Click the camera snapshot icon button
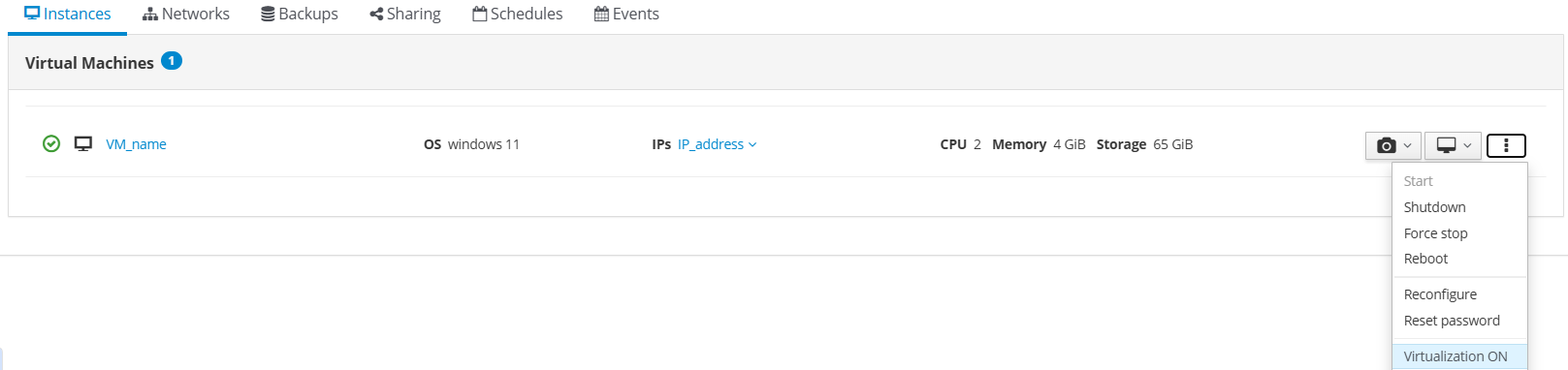 click(x=1387, y=145)
